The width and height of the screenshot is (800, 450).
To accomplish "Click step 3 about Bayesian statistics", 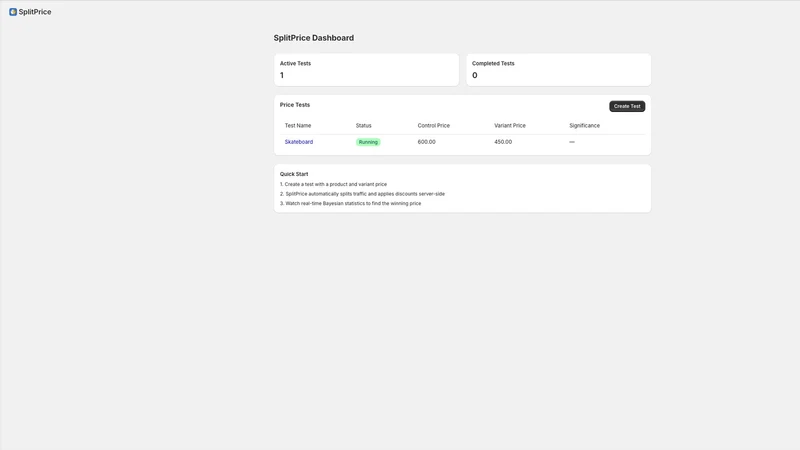I will [351, 203].
